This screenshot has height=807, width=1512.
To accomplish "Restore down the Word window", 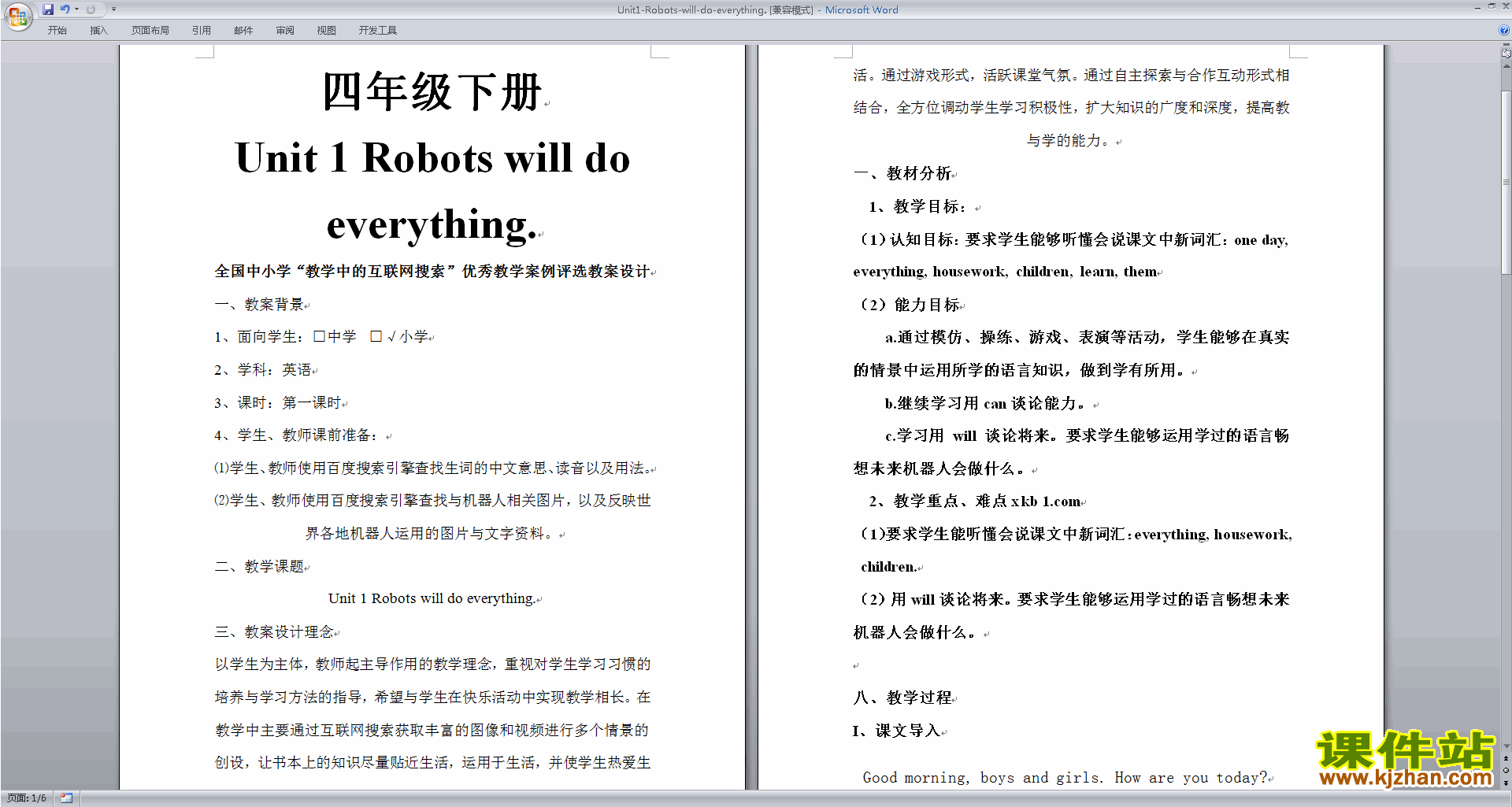I will click(1492, 6).
